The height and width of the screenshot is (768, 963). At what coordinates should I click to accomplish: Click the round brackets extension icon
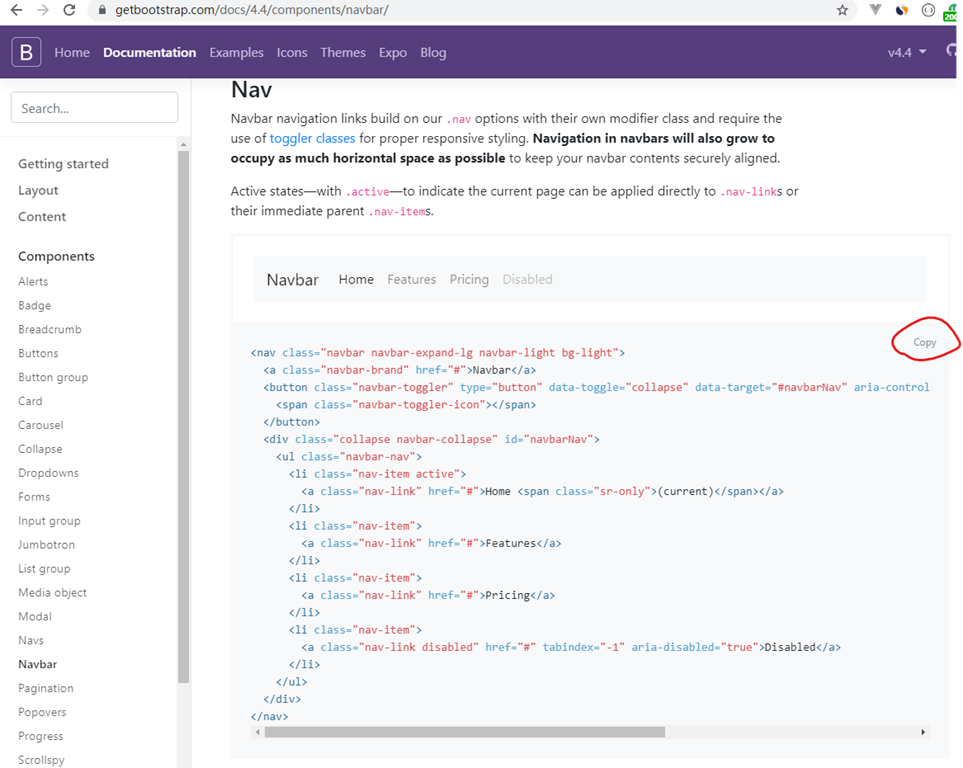(927, 10)
